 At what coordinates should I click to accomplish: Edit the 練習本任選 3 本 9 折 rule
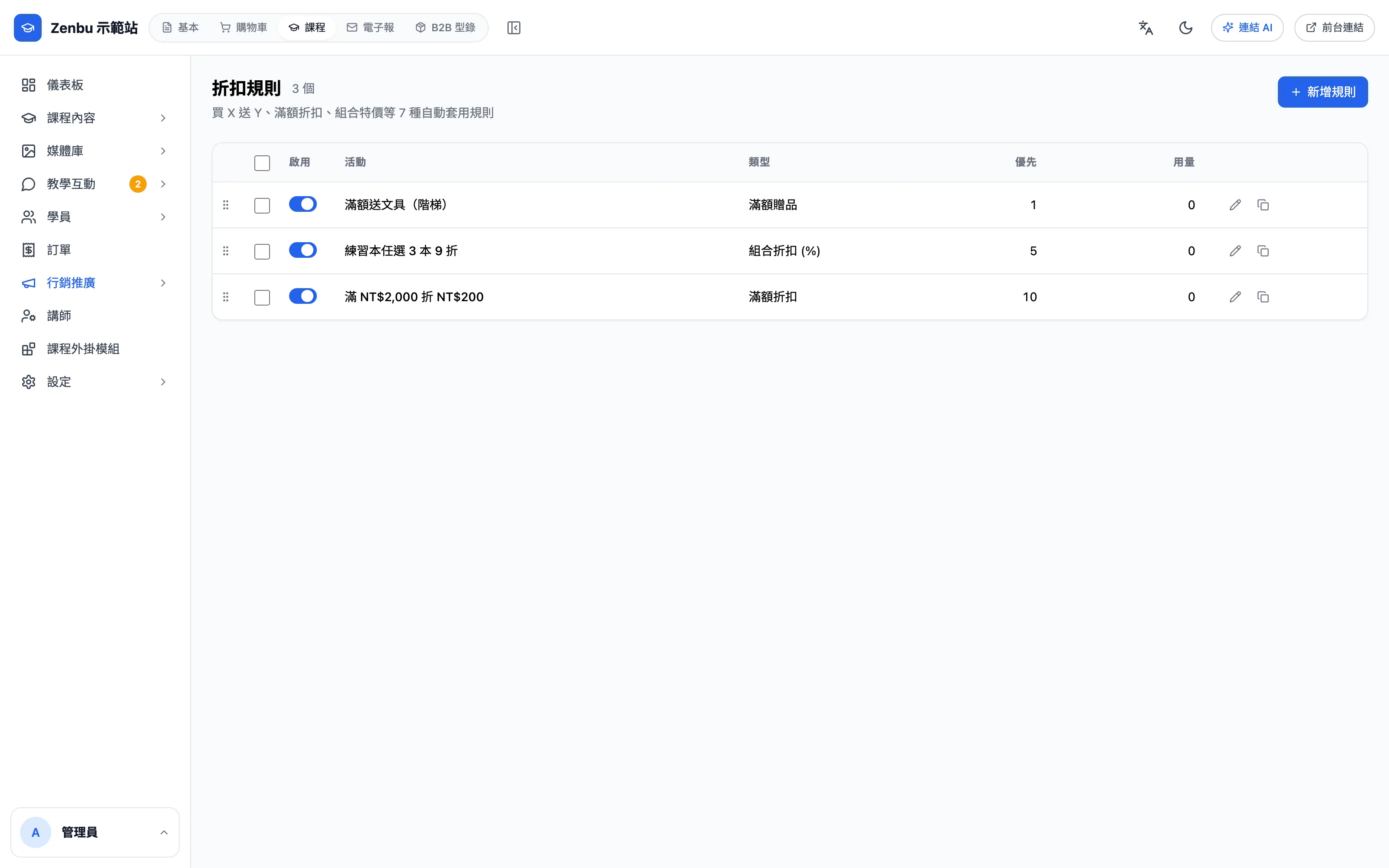tap(1235, 251)
